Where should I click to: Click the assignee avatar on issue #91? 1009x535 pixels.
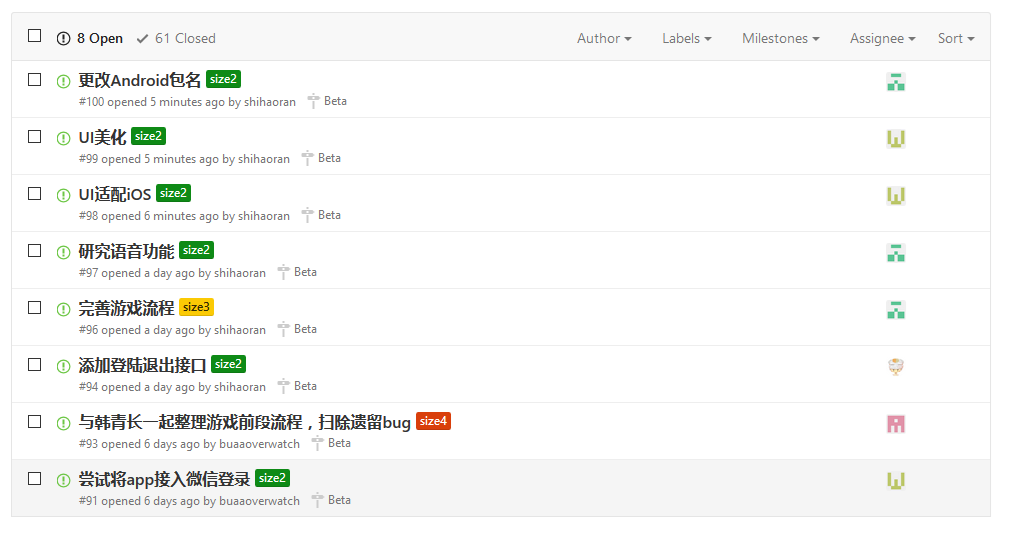896,480
